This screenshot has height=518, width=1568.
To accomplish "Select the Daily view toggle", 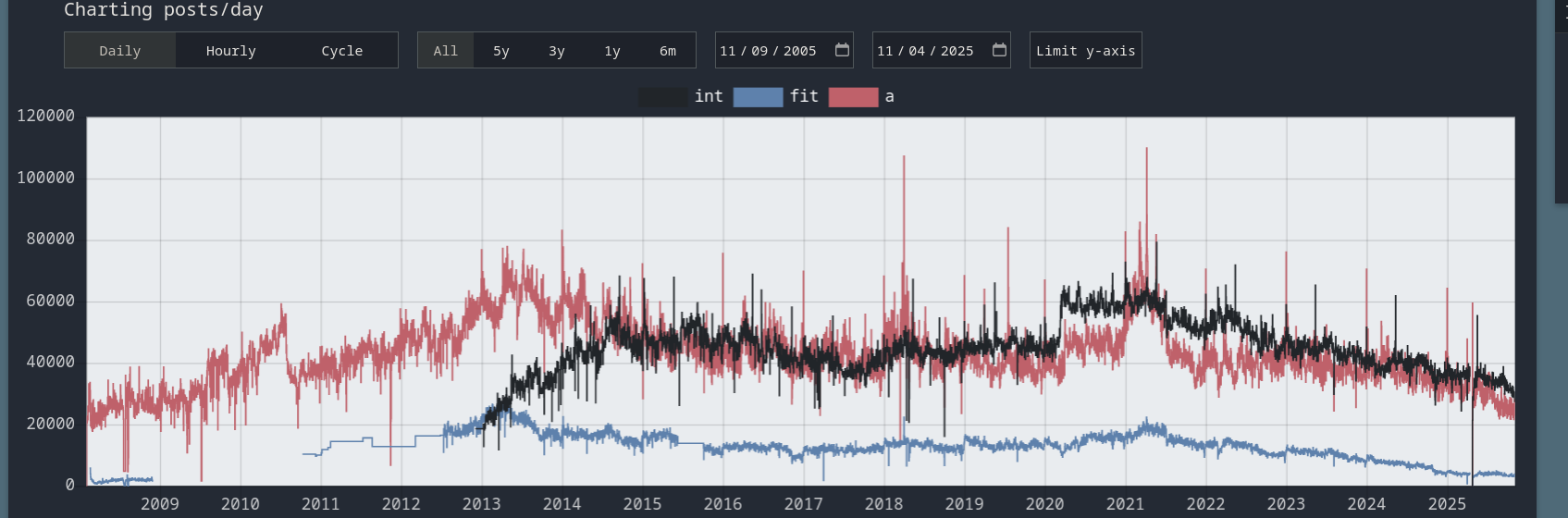I will pos(120,51).
